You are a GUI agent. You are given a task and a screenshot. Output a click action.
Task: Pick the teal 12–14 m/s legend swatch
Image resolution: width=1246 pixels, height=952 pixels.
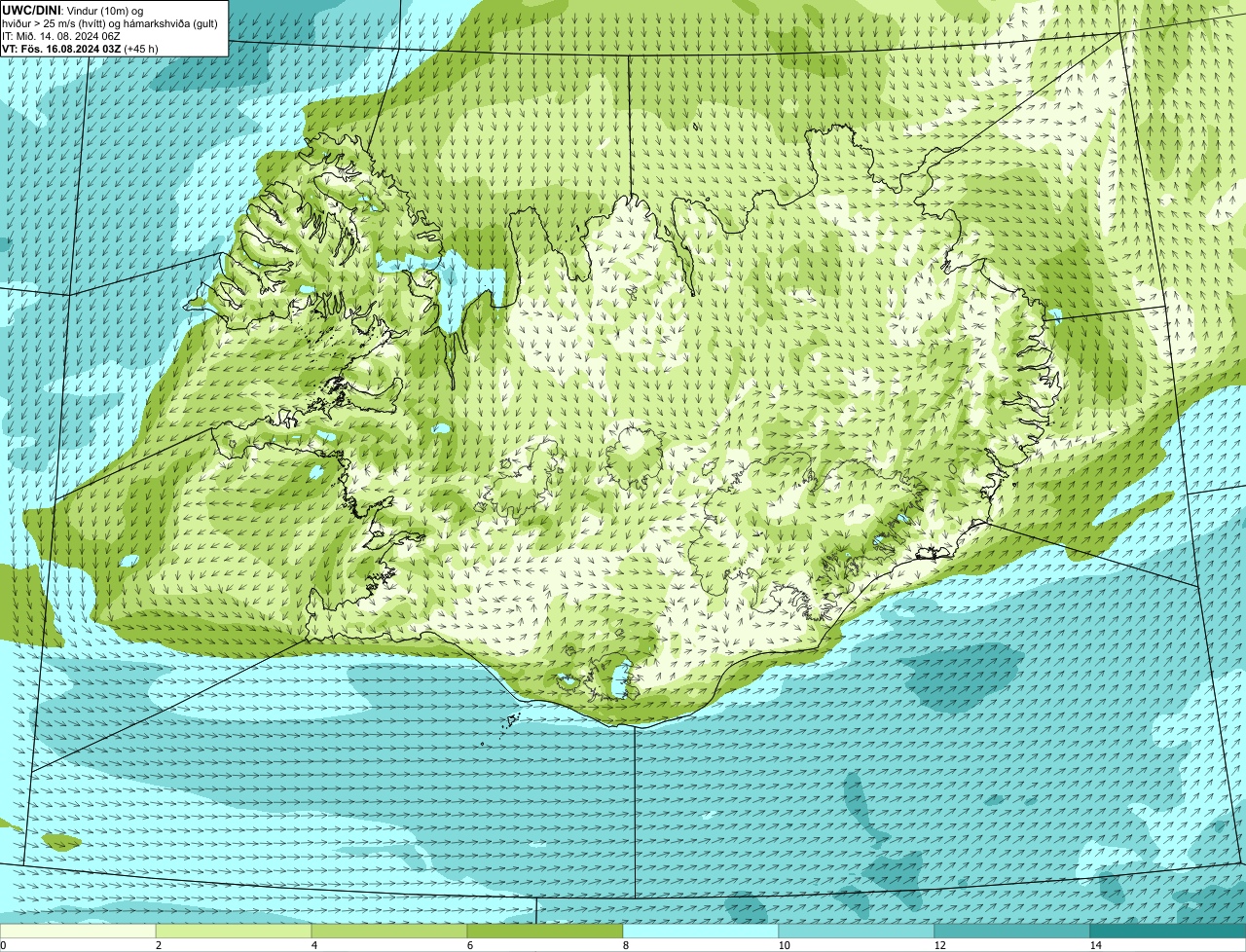[x=1012, y=931]
